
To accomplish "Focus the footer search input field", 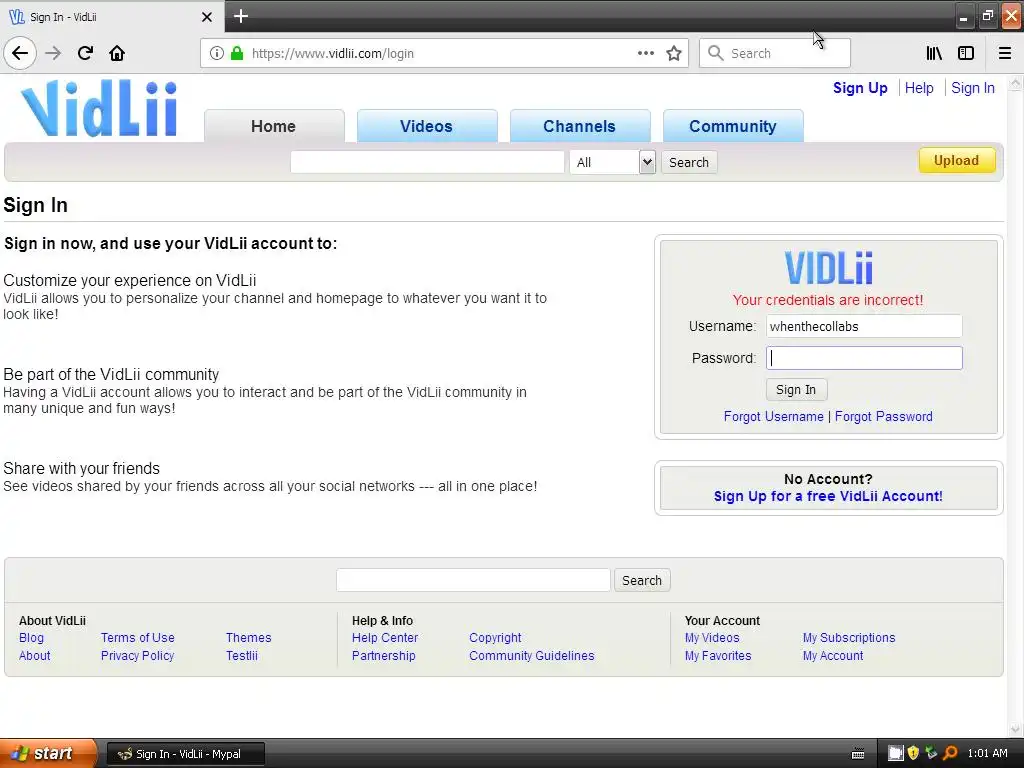I will 473,581.
